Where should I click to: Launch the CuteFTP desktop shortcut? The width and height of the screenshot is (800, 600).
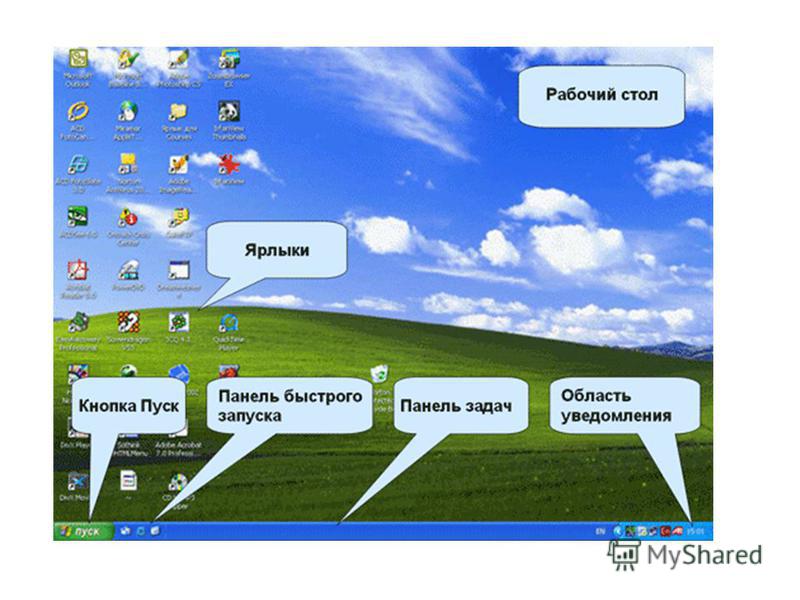coord(179,217)
